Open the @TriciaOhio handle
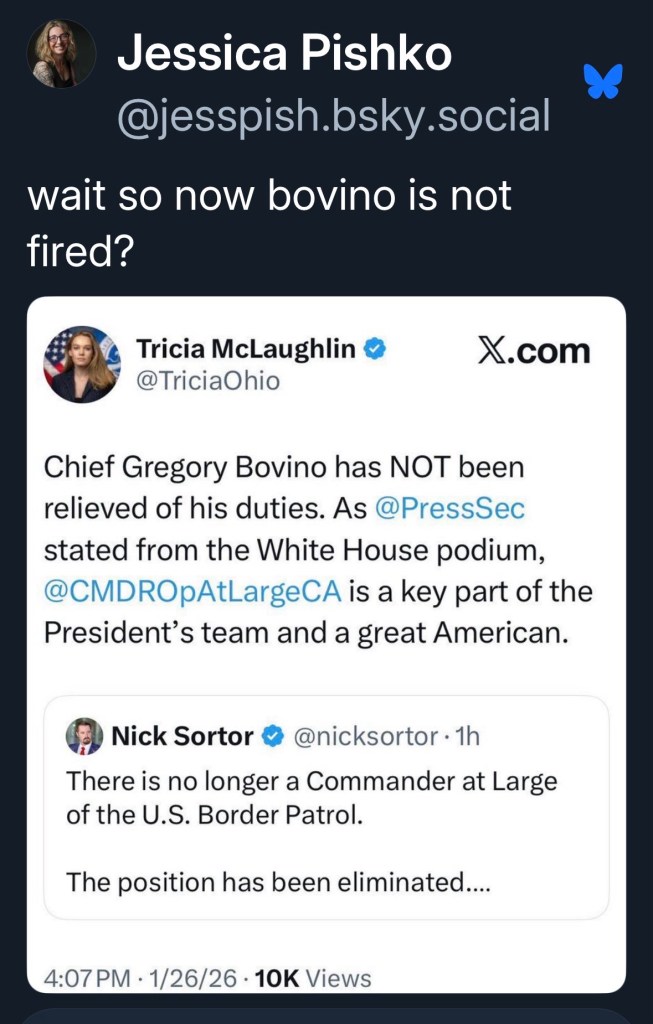 pyautogui.click(x=207, y=381)
